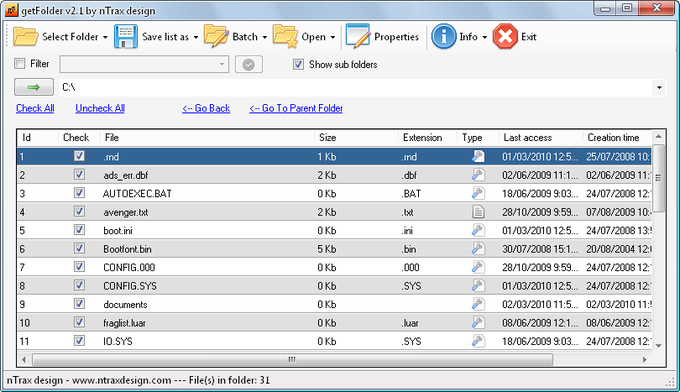Sort by the Size column header

point(356,137)
